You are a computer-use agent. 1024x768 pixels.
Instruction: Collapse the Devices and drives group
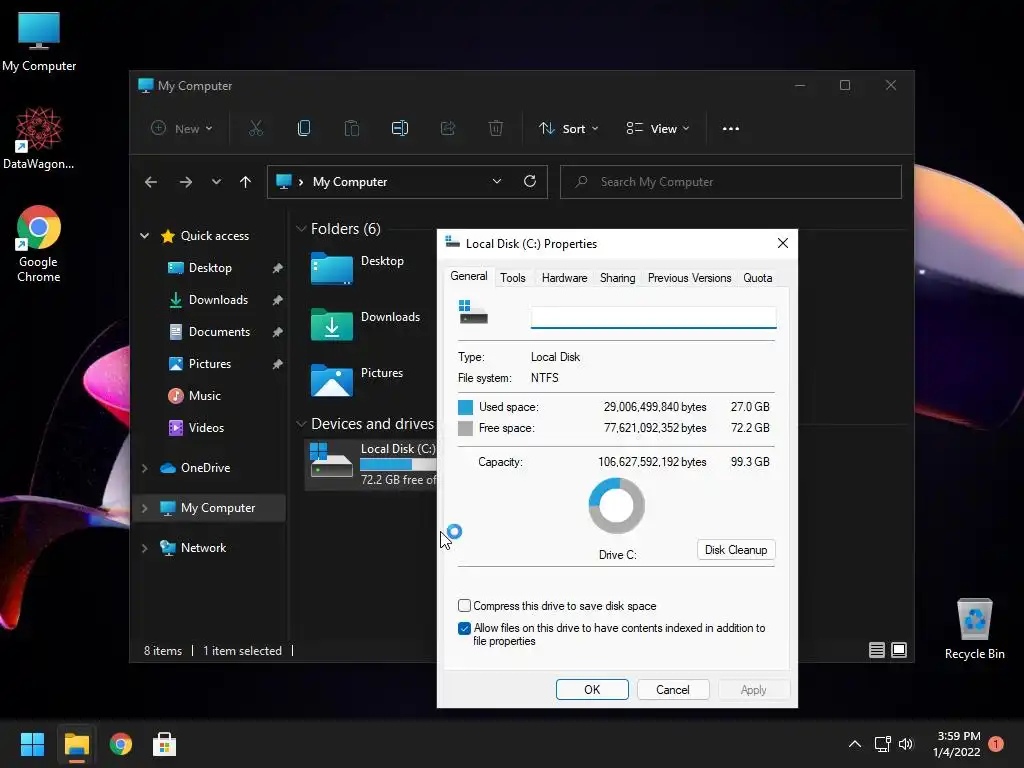tap(301, 424)
